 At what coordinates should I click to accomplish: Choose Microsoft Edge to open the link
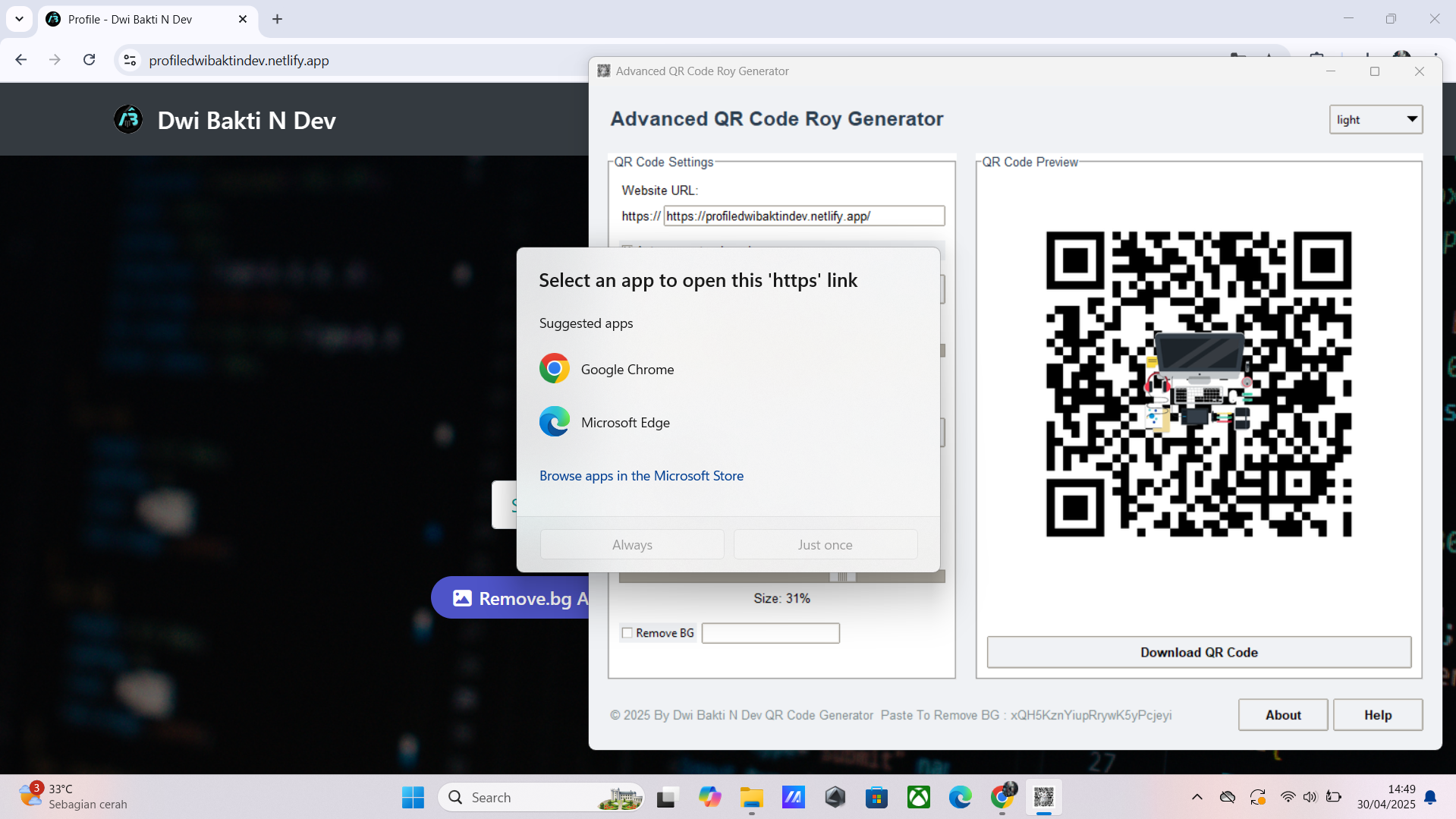pyautogui.click(x=728, y=422)
